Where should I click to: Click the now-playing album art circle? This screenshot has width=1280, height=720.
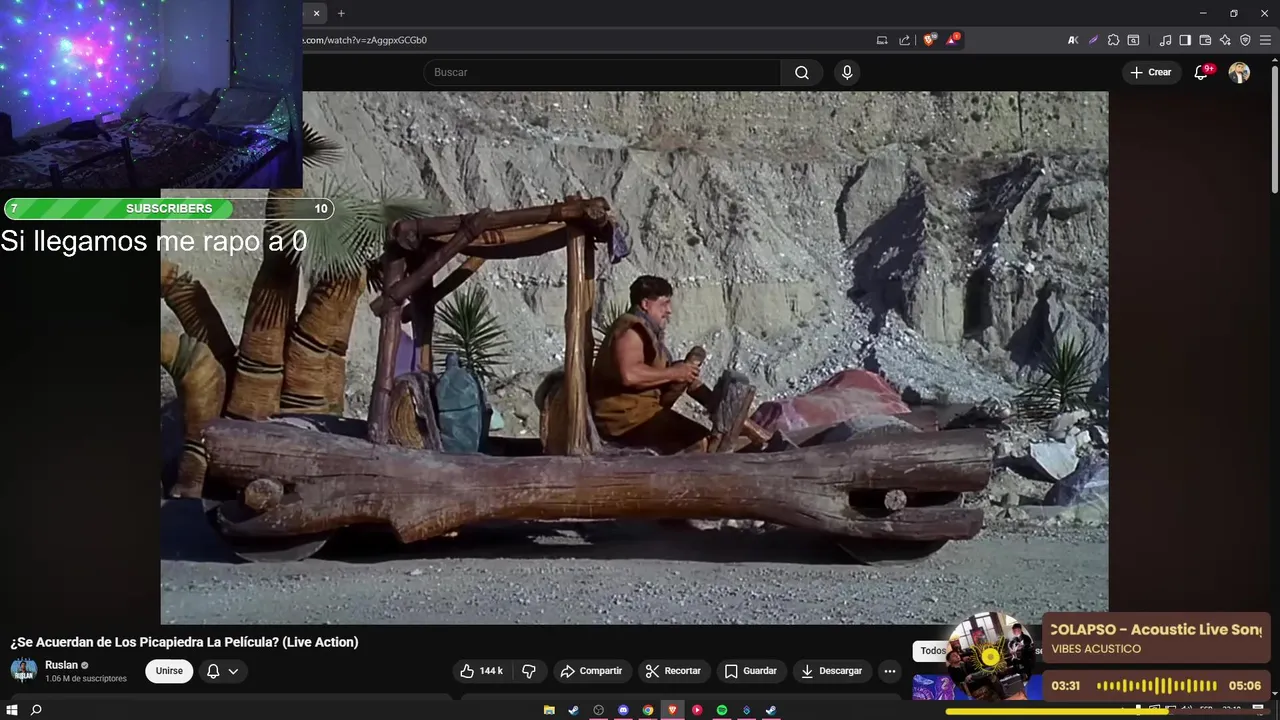coord(990,656)
